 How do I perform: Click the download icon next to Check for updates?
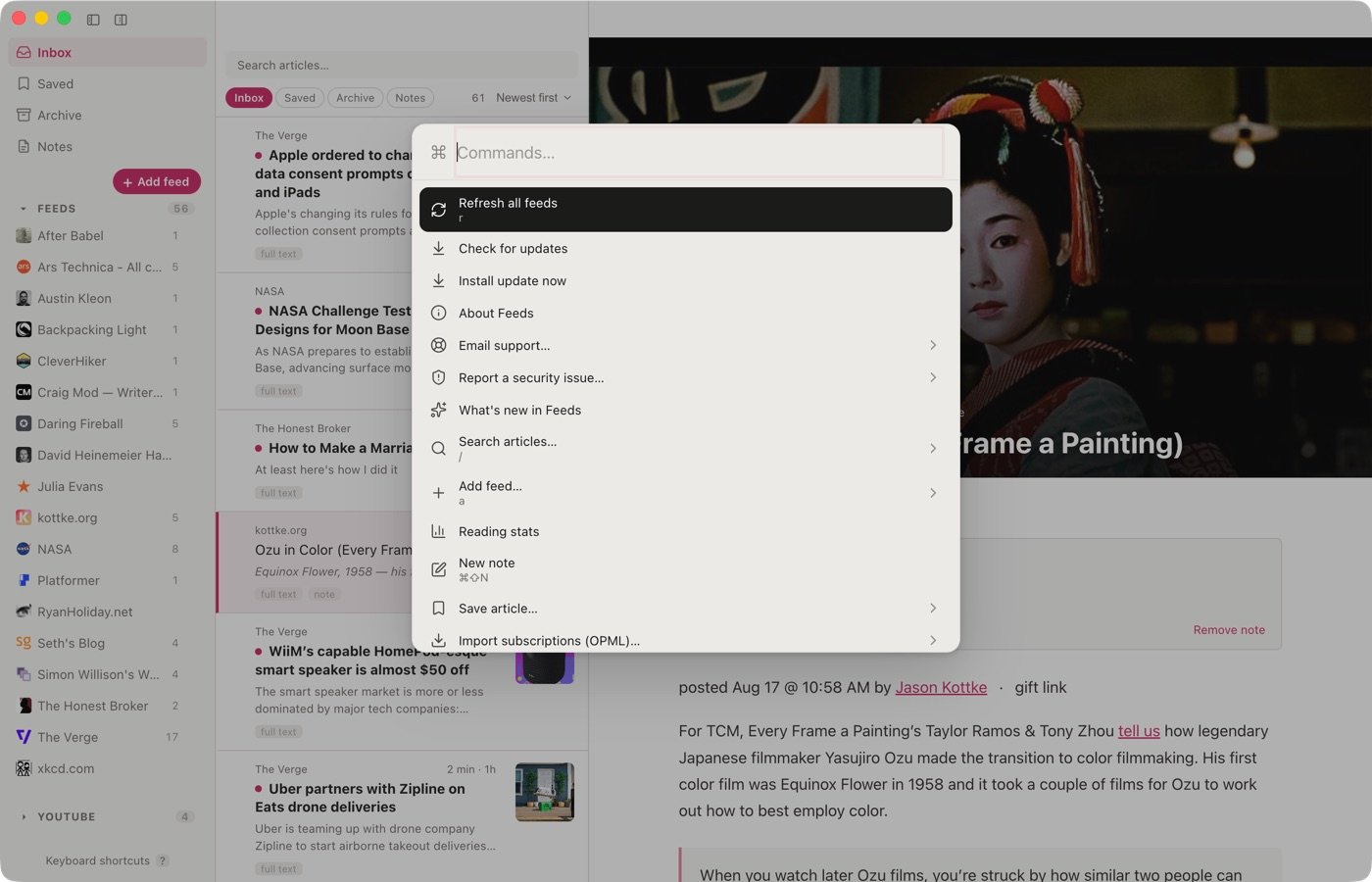(439, 249)
